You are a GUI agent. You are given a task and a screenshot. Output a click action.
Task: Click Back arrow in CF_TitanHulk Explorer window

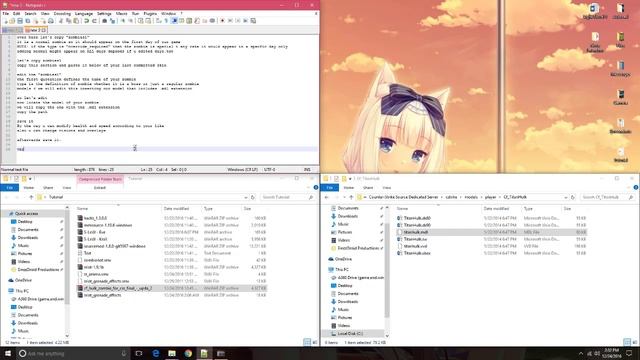point(327,197)
